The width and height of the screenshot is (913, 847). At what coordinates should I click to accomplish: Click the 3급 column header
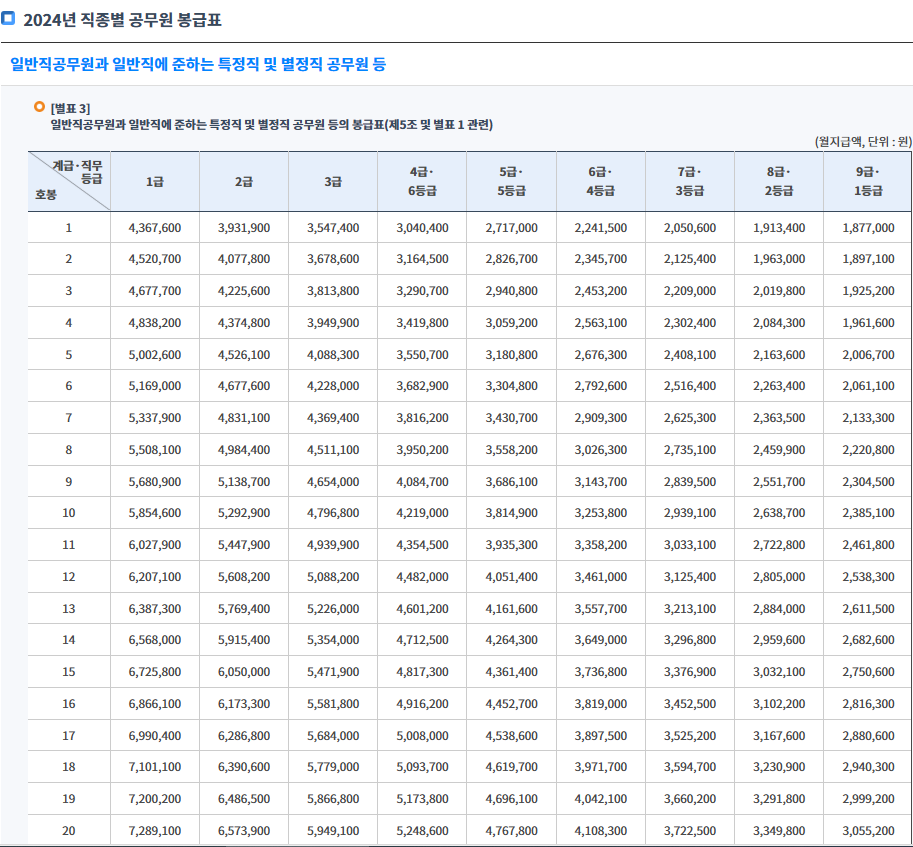pos(333,182)
